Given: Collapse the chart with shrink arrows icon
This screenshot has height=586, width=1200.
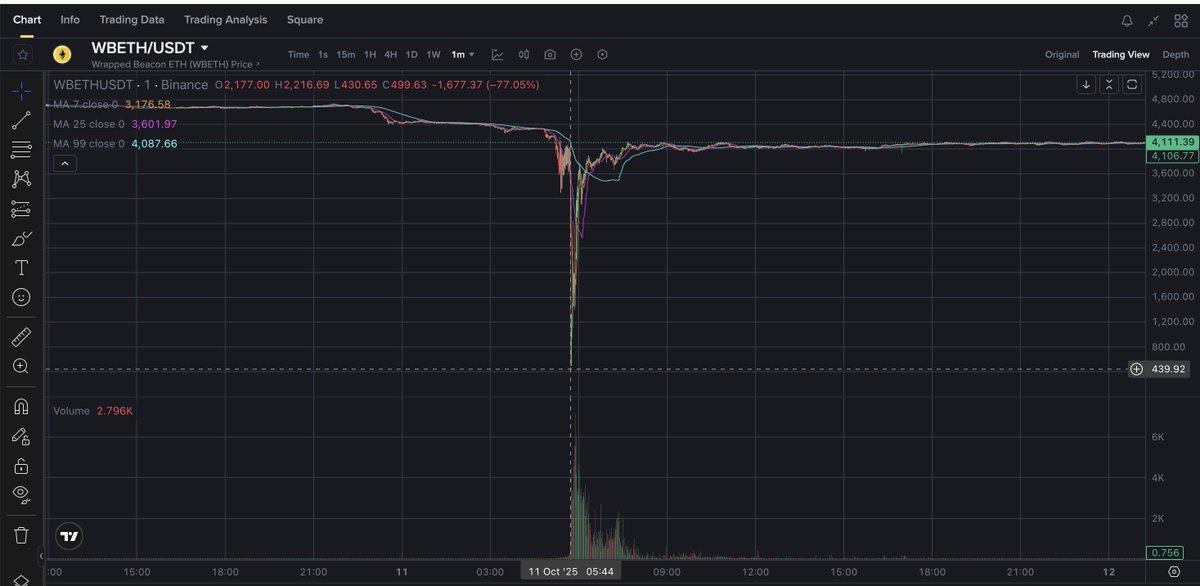Looking at the screenshot, I should click(x=1155, y=20).
